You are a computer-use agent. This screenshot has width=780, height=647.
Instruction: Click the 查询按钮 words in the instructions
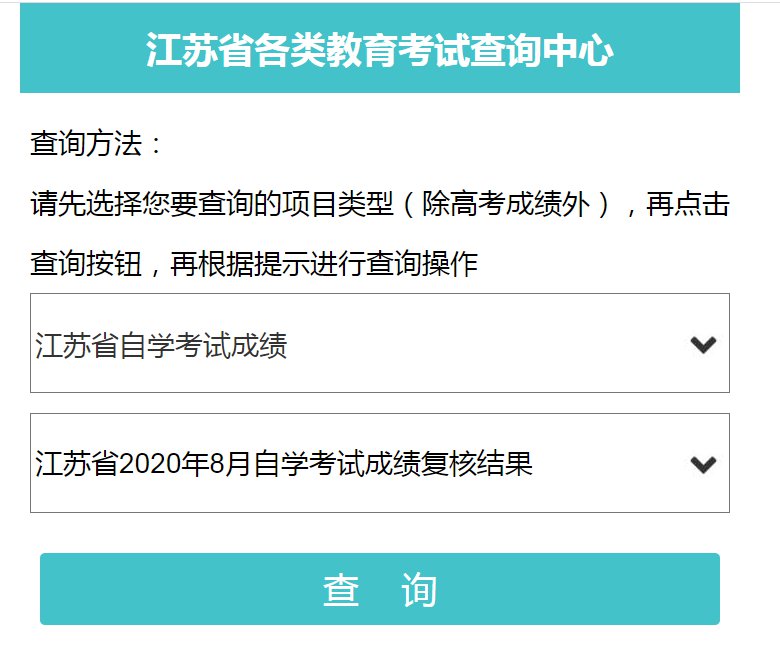coord(86,265)
